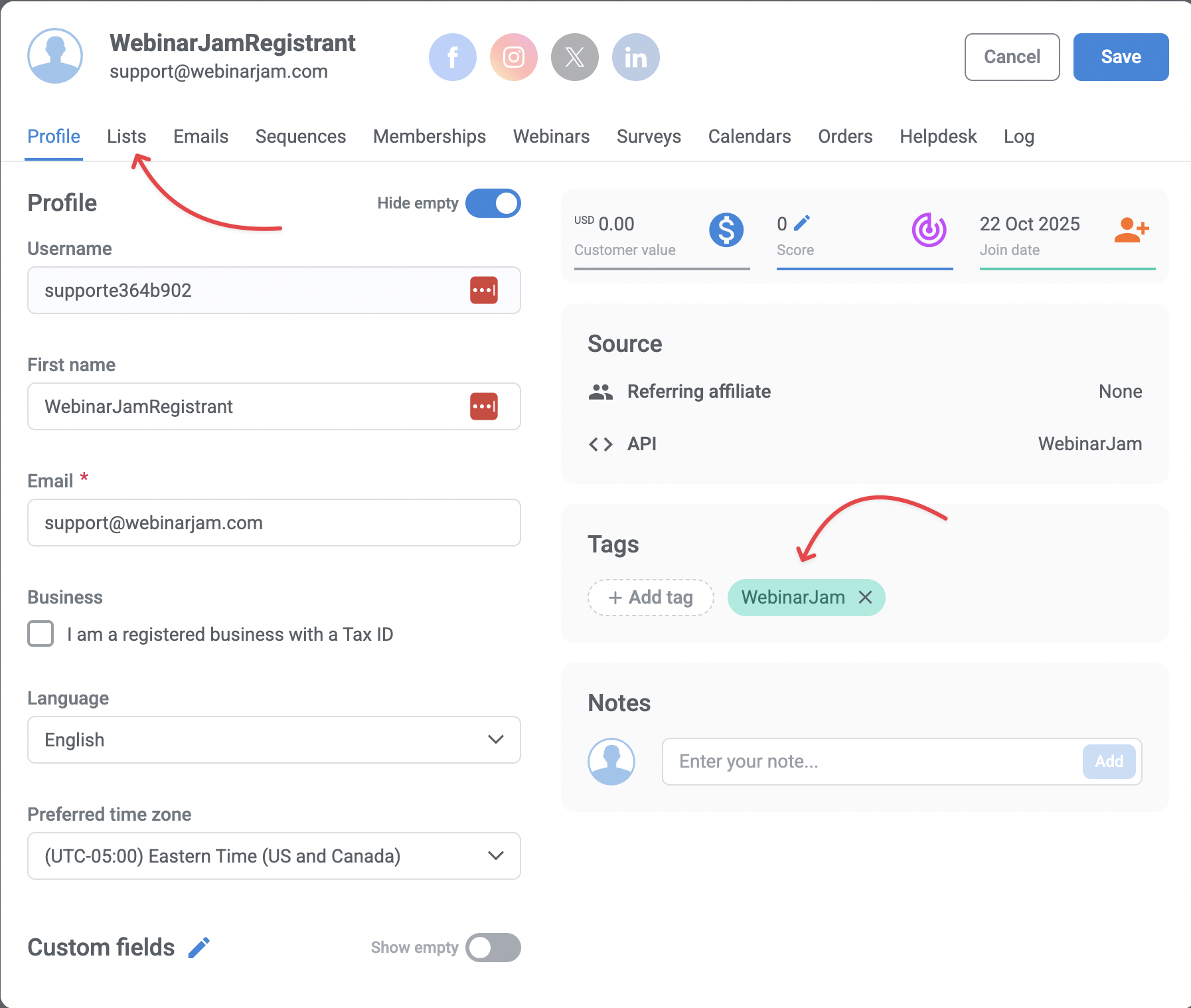Open the Instagram social profile icon

(x=514, y=57)
